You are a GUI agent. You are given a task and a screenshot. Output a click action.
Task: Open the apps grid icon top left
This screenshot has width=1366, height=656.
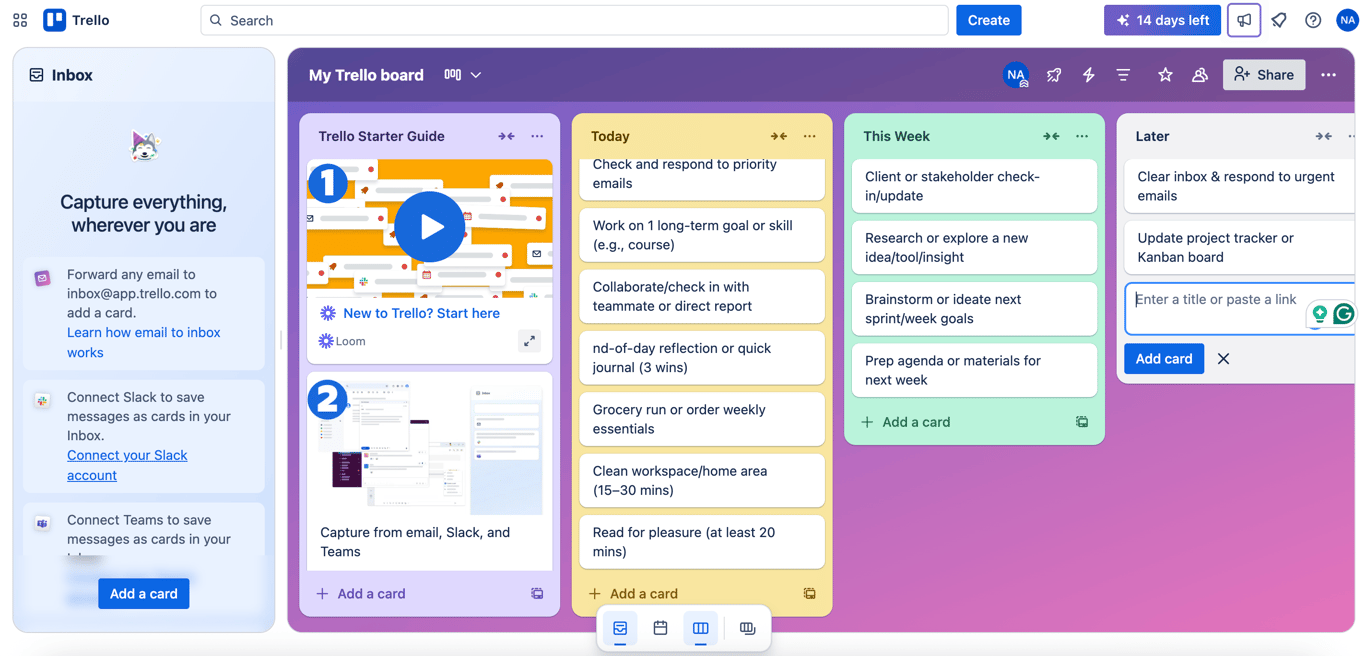tap(19, 20)
